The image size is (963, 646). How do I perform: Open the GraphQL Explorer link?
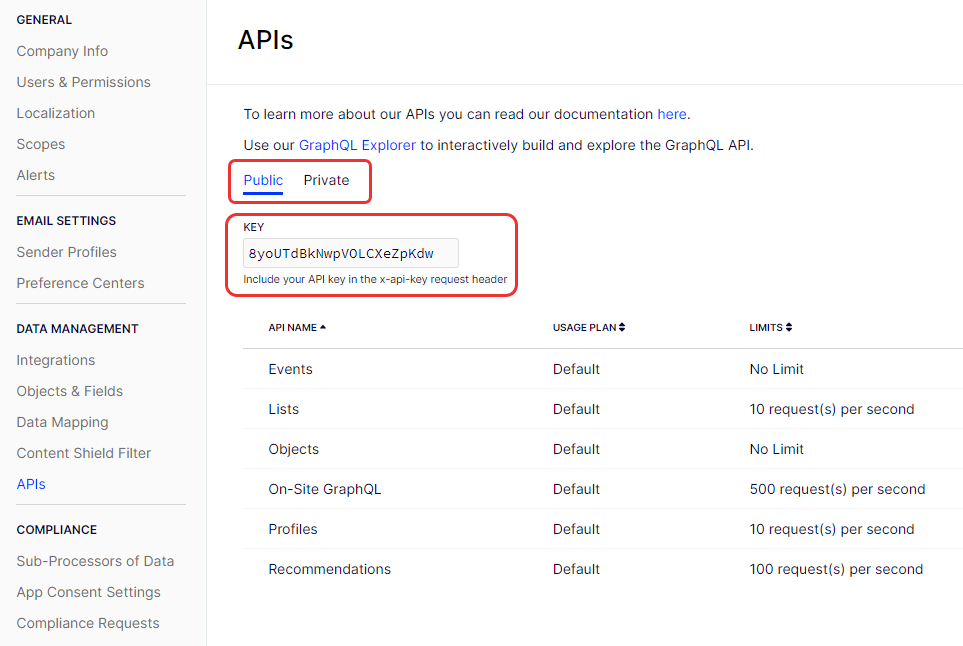click(357, 145)
